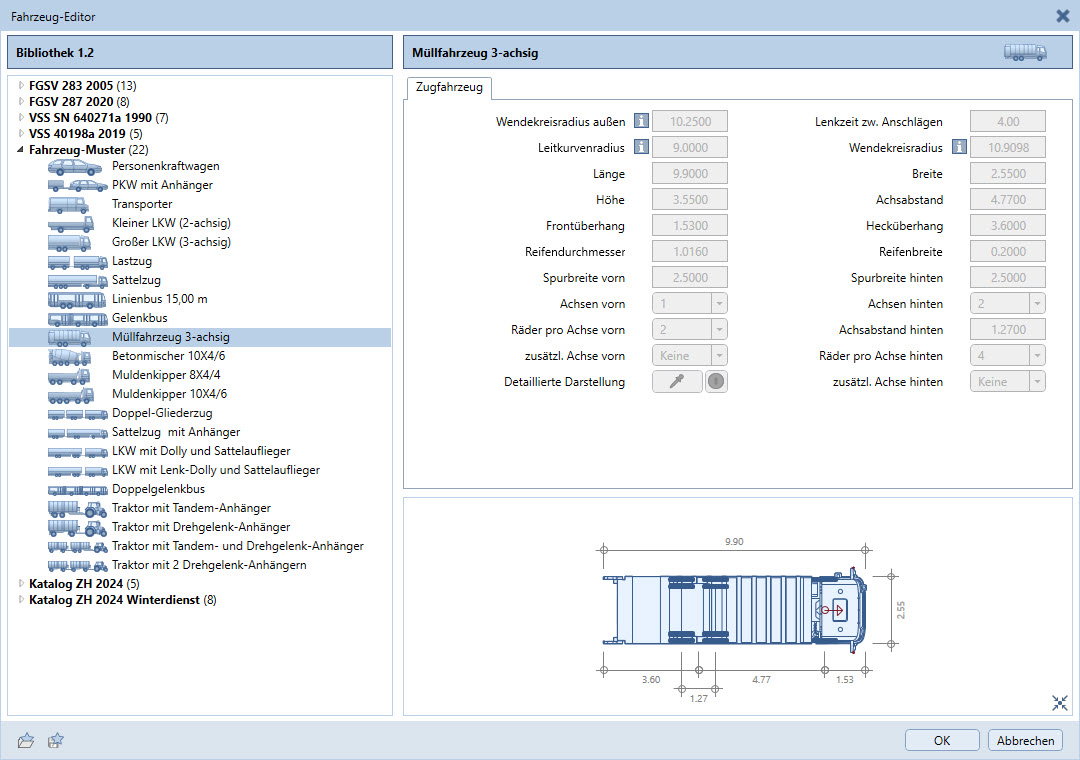This screenshot has width=1080, height=760.
Task: Click the info icon next to Leitkurvenradius
Action: coord(641,148)
